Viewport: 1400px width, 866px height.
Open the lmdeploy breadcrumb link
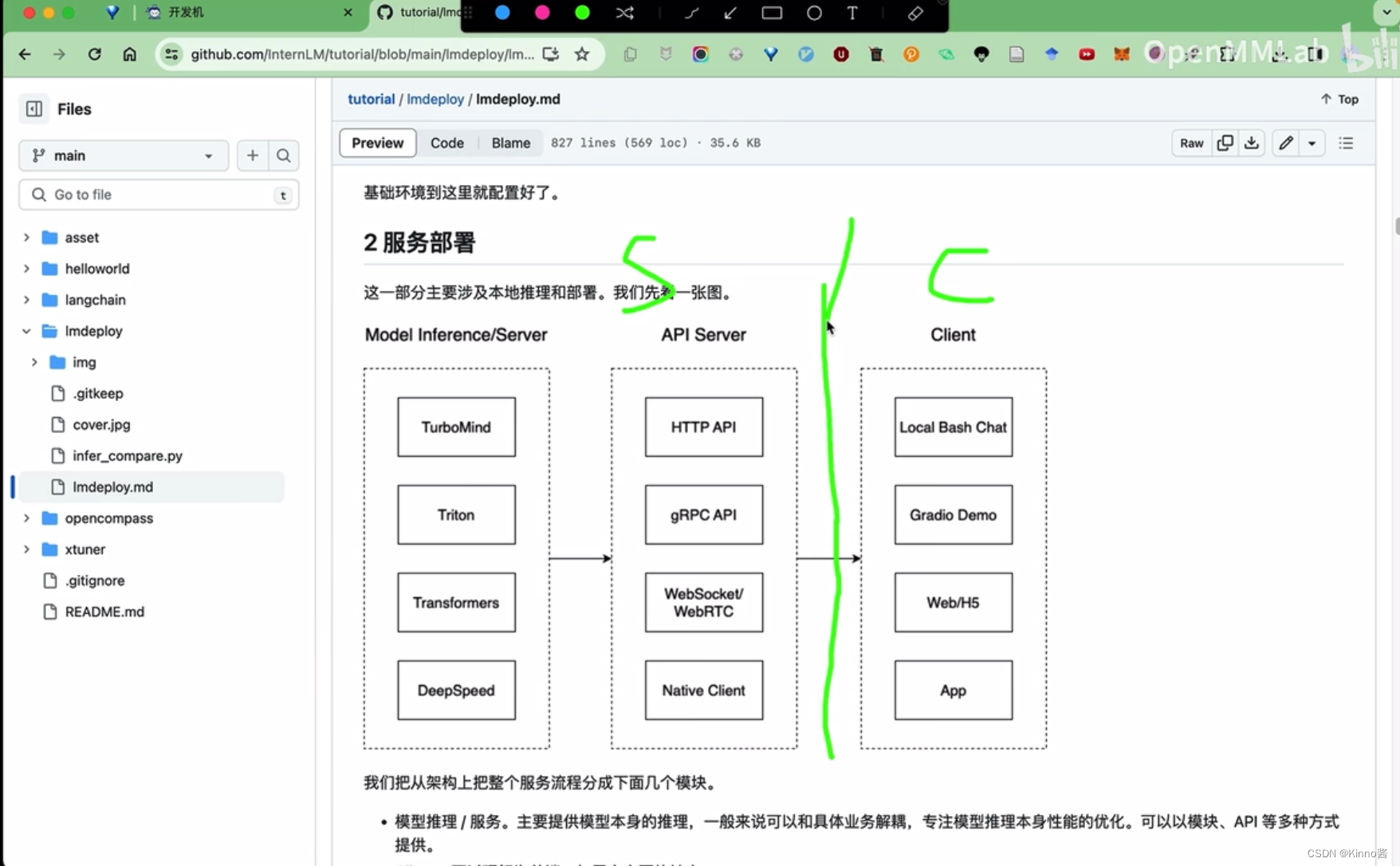(435, 99)
